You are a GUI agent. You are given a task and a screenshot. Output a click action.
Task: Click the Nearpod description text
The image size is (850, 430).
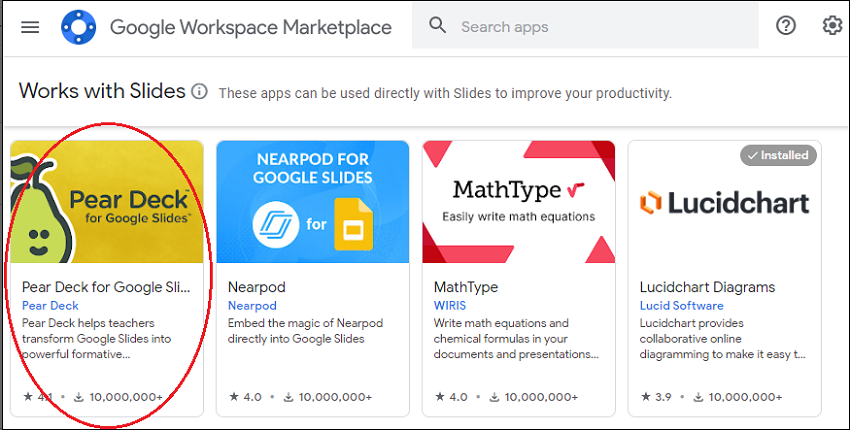[x=305, y=331]
